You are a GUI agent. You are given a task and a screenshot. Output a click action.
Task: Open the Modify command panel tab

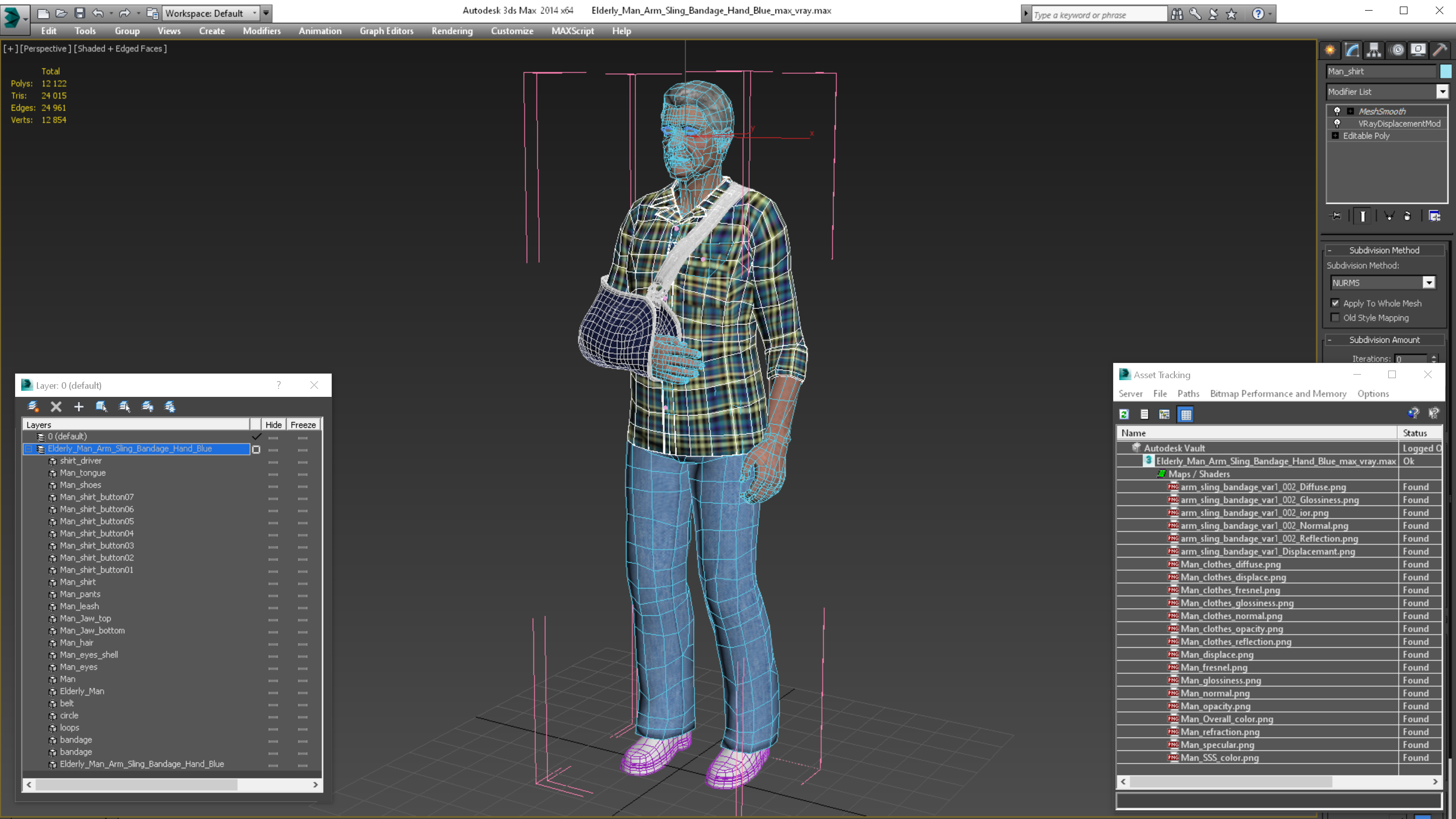(1352, 50)
